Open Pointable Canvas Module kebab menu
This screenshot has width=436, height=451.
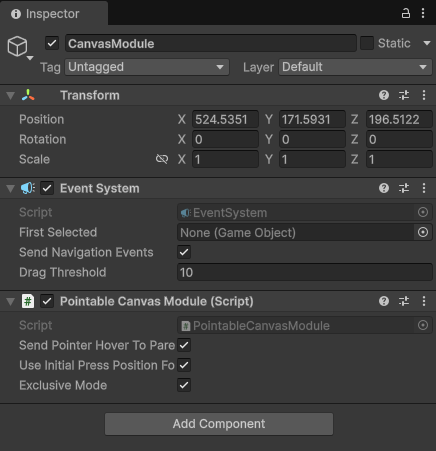coord(424,301)
